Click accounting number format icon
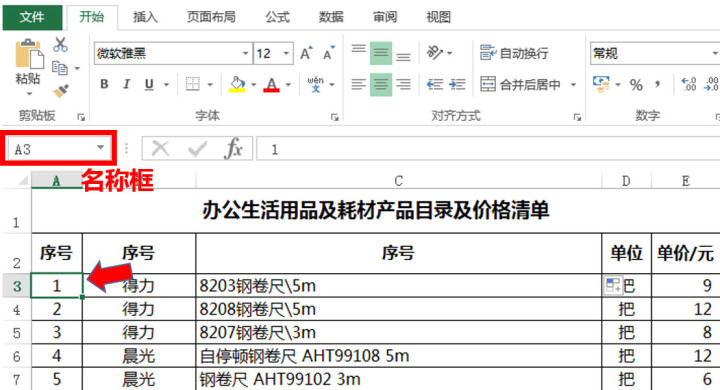720x390 pixels. click(601, 85)
